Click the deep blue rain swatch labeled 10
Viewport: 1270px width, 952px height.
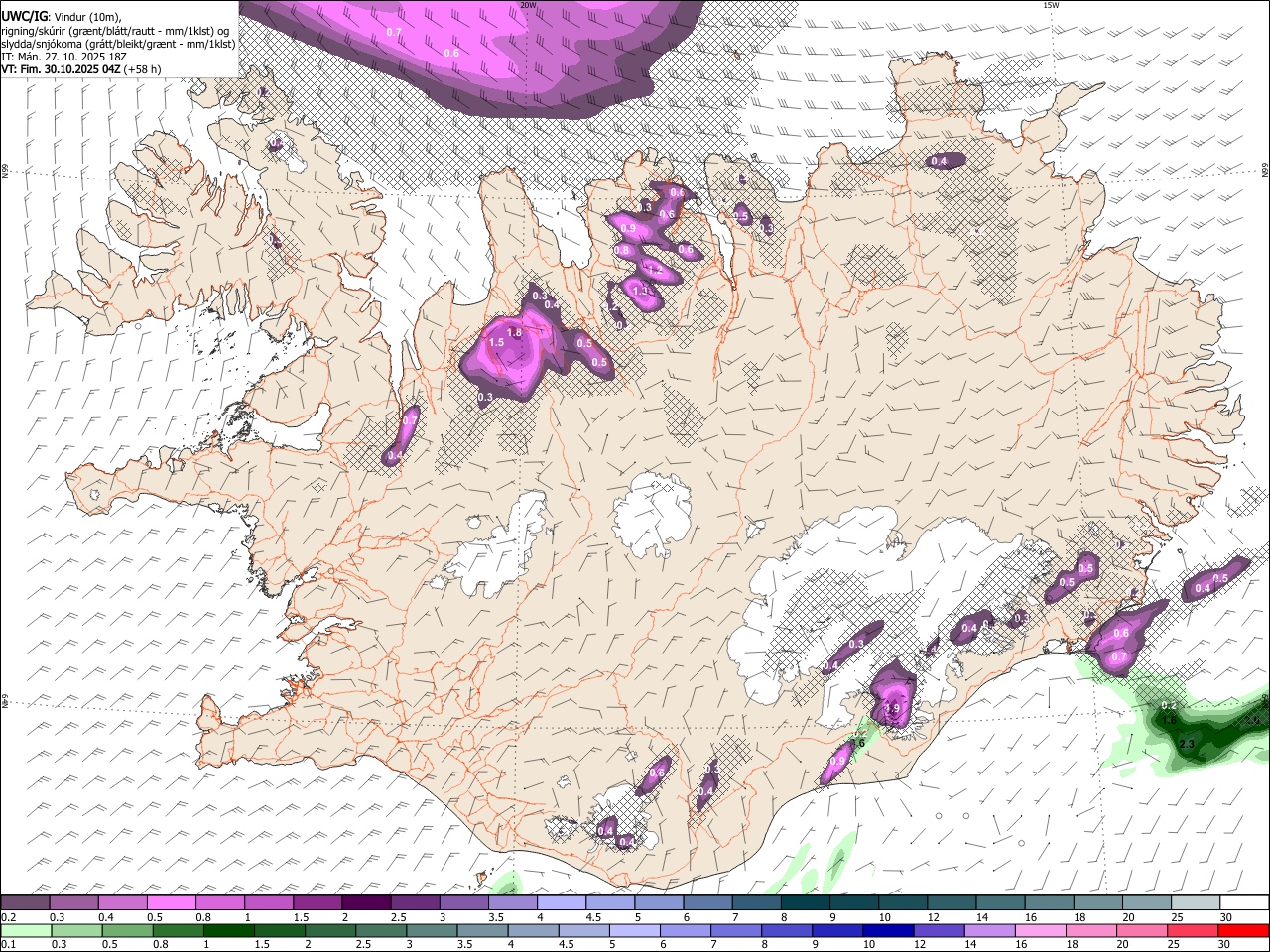[887, 931]
